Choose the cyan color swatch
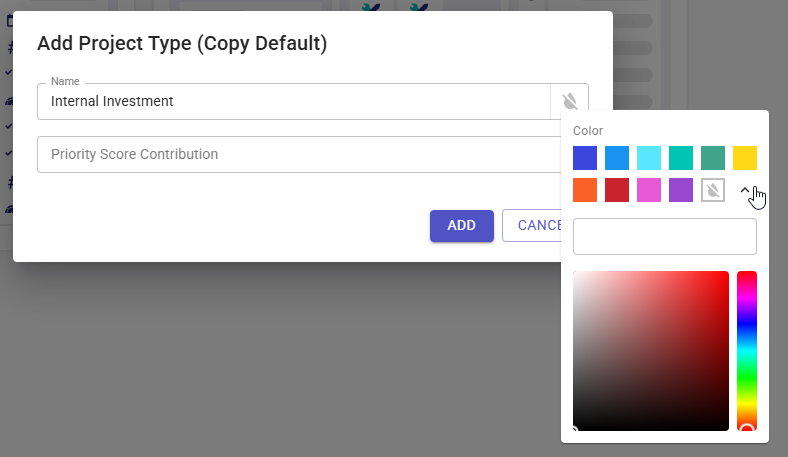 click(649, 158)
